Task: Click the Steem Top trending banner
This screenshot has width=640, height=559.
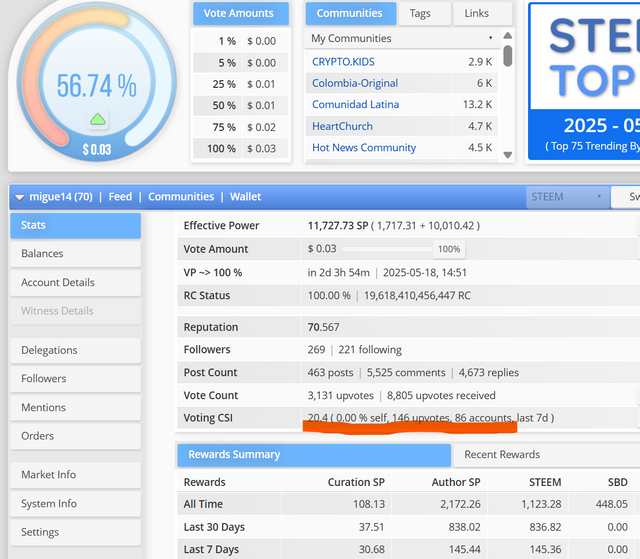Action: coord(584,81)
